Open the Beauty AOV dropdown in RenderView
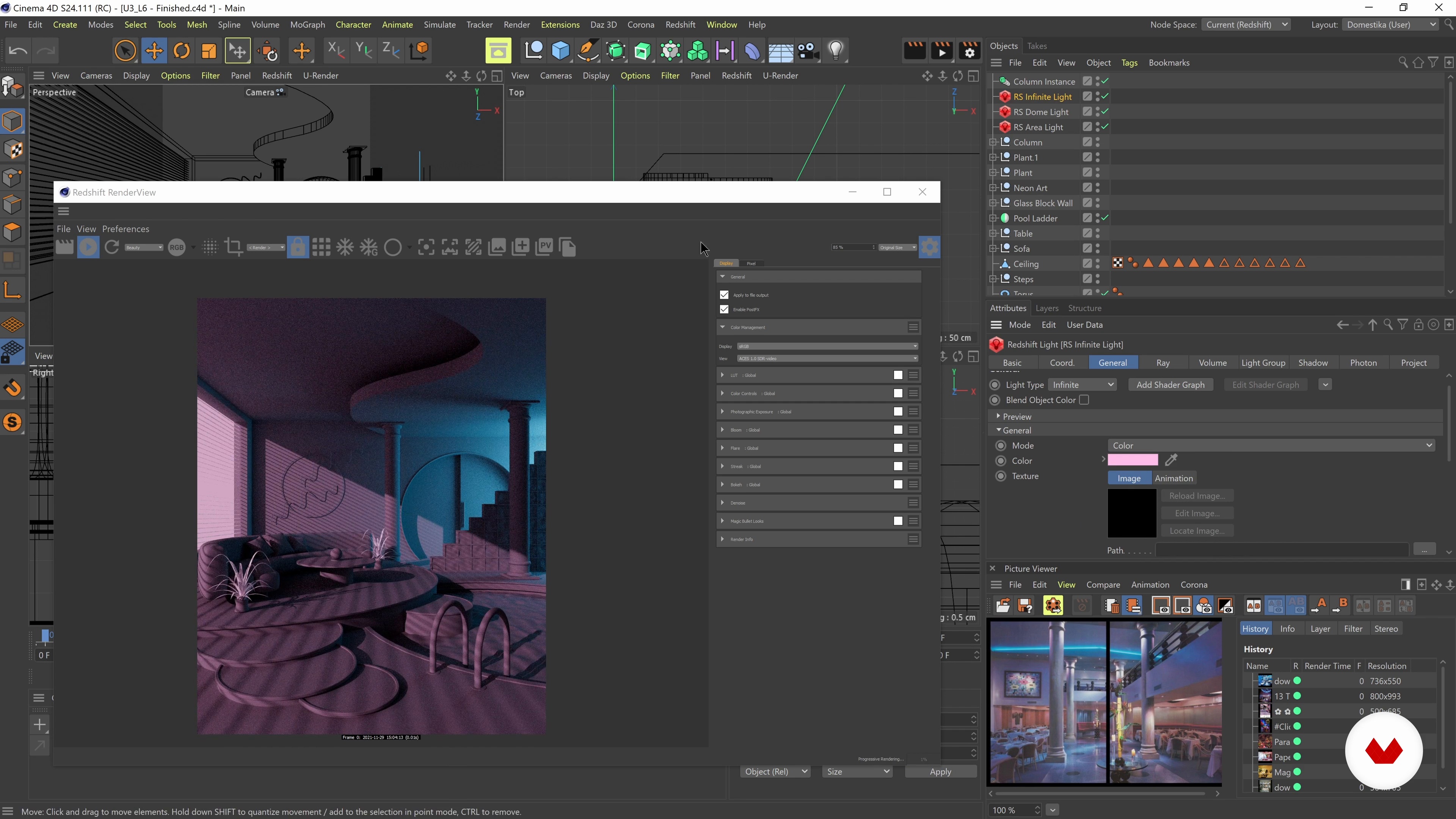1456x819 pixels. point(144,248)
